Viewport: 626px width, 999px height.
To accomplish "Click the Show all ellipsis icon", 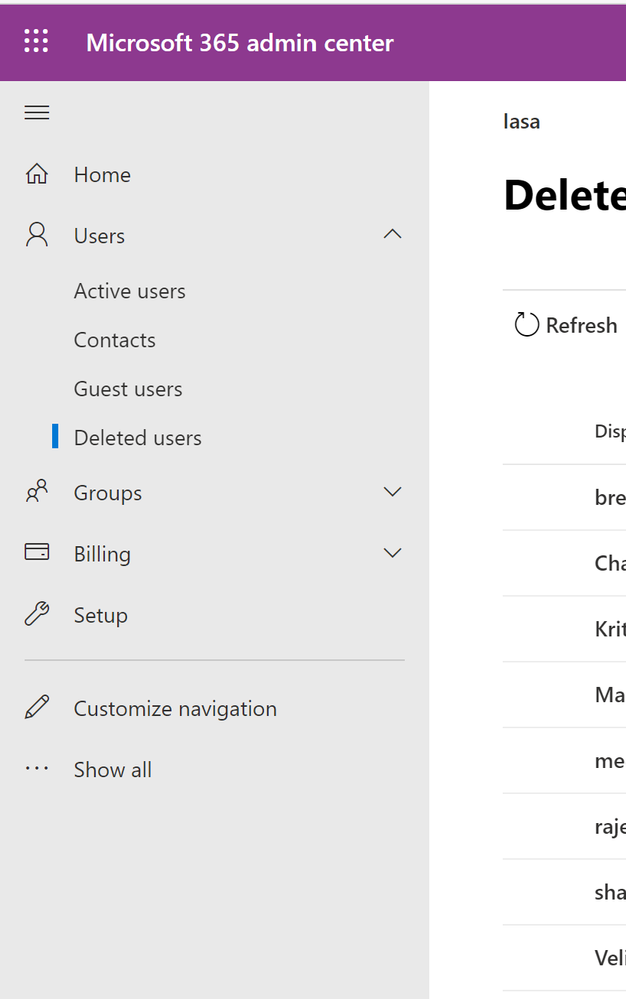I will pyautogui.click(x=36, y=768).
